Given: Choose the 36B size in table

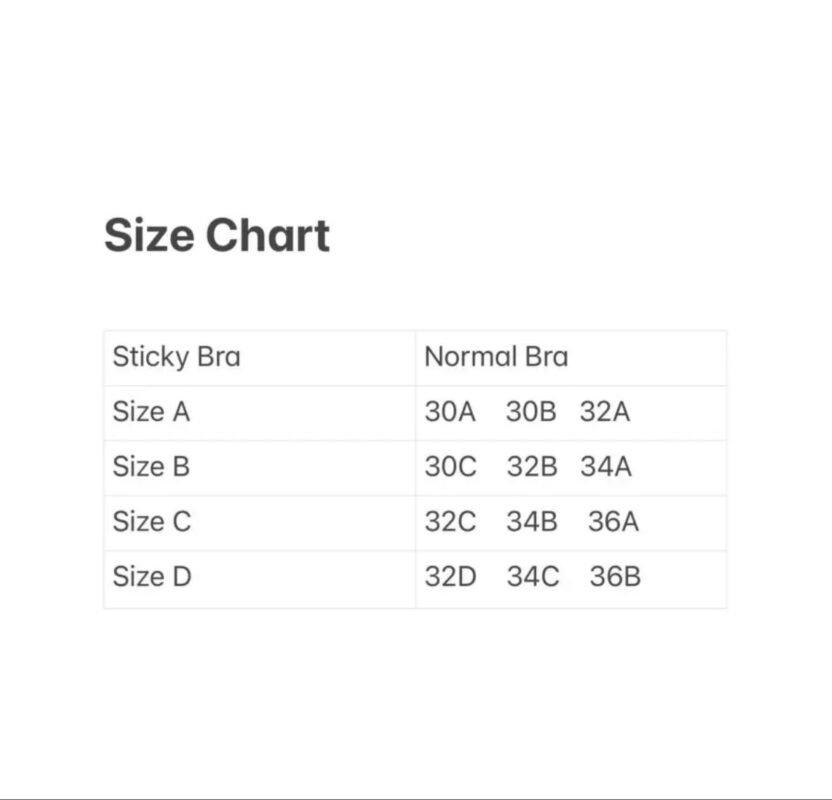Looking at the screenshot, I should pyautogui.click(x=615, y=577).
